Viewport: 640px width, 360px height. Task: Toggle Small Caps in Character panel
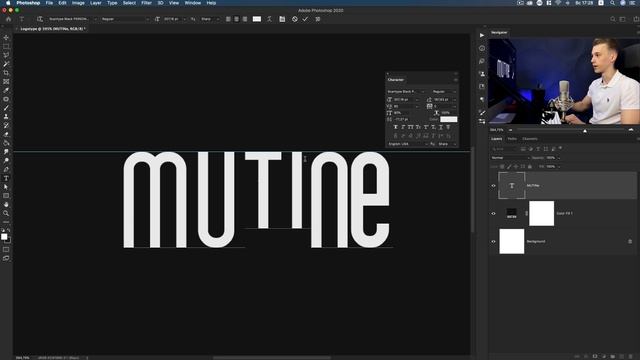pyautogui.click(x=418, y=127)
